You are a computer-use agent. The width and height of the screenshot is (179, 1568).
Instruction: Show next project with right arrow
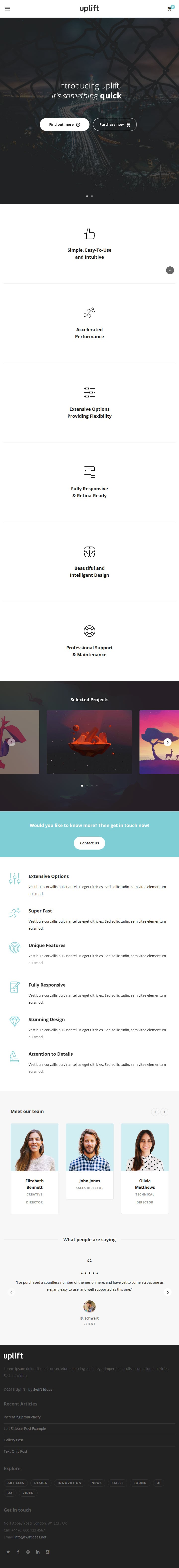(x=167, y=742)
